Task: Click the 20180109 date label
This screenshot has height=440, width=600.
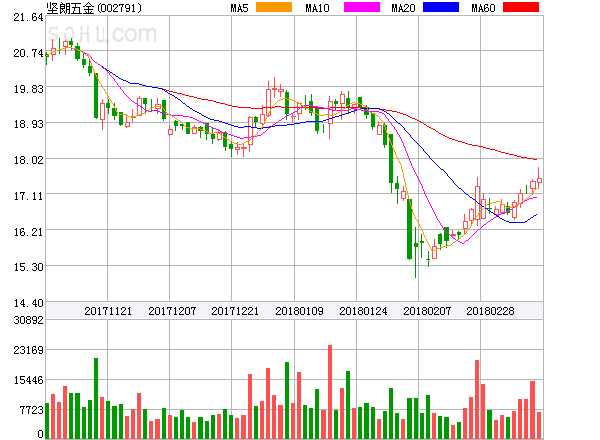Action: point(299,311)
